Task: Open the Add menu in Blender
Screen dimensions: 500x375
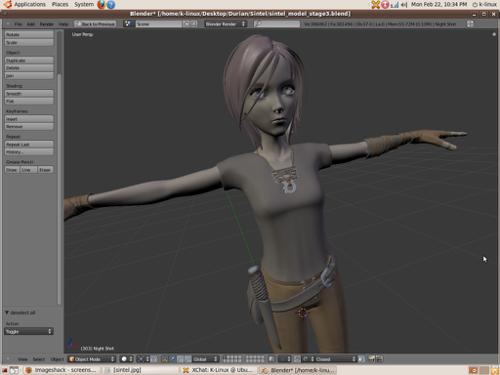Action: 31,24
